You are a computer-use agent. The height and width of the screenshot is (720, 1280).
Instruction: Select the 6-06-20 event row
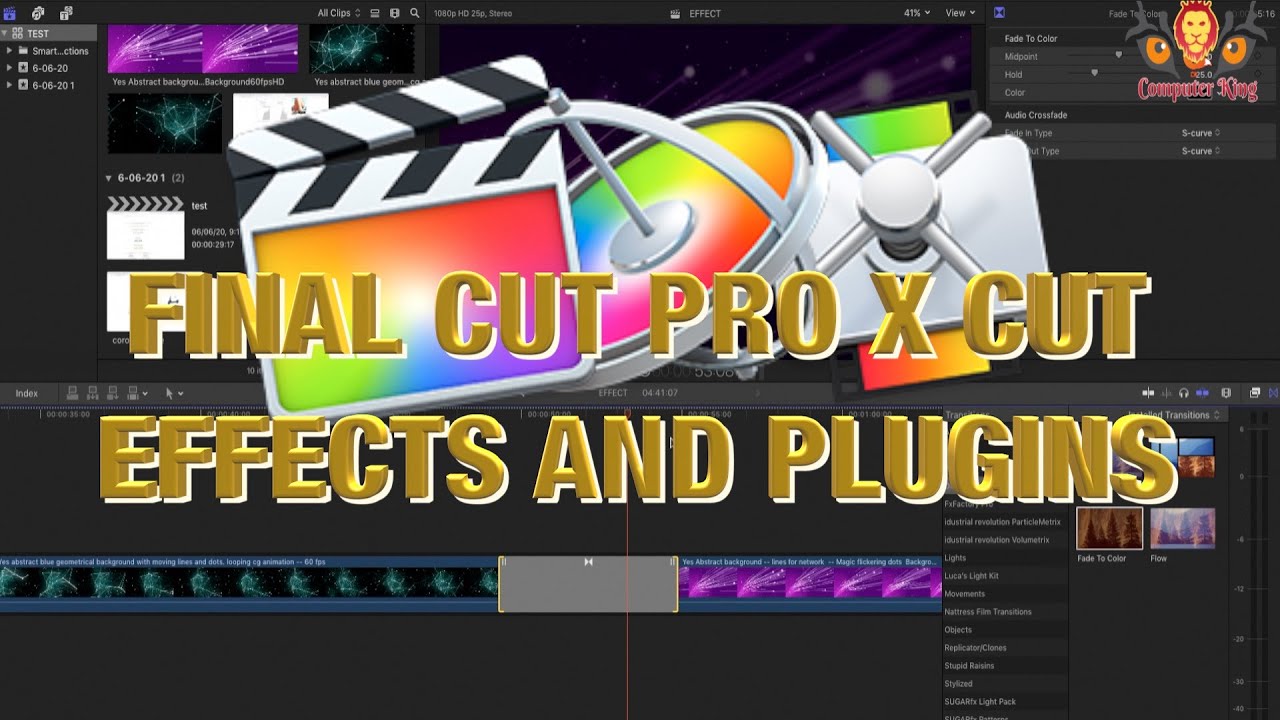click(x=50, y=68)
